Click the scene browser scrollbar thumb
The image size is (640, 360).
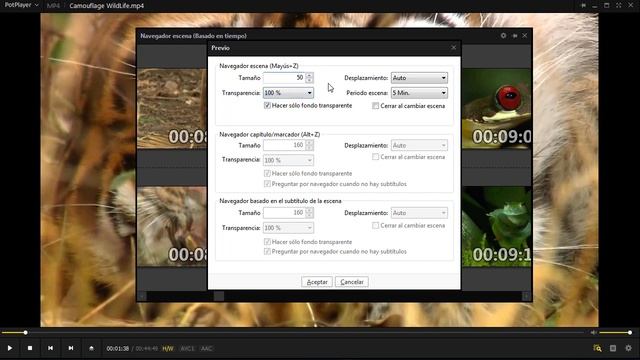[x=219, y=296]
